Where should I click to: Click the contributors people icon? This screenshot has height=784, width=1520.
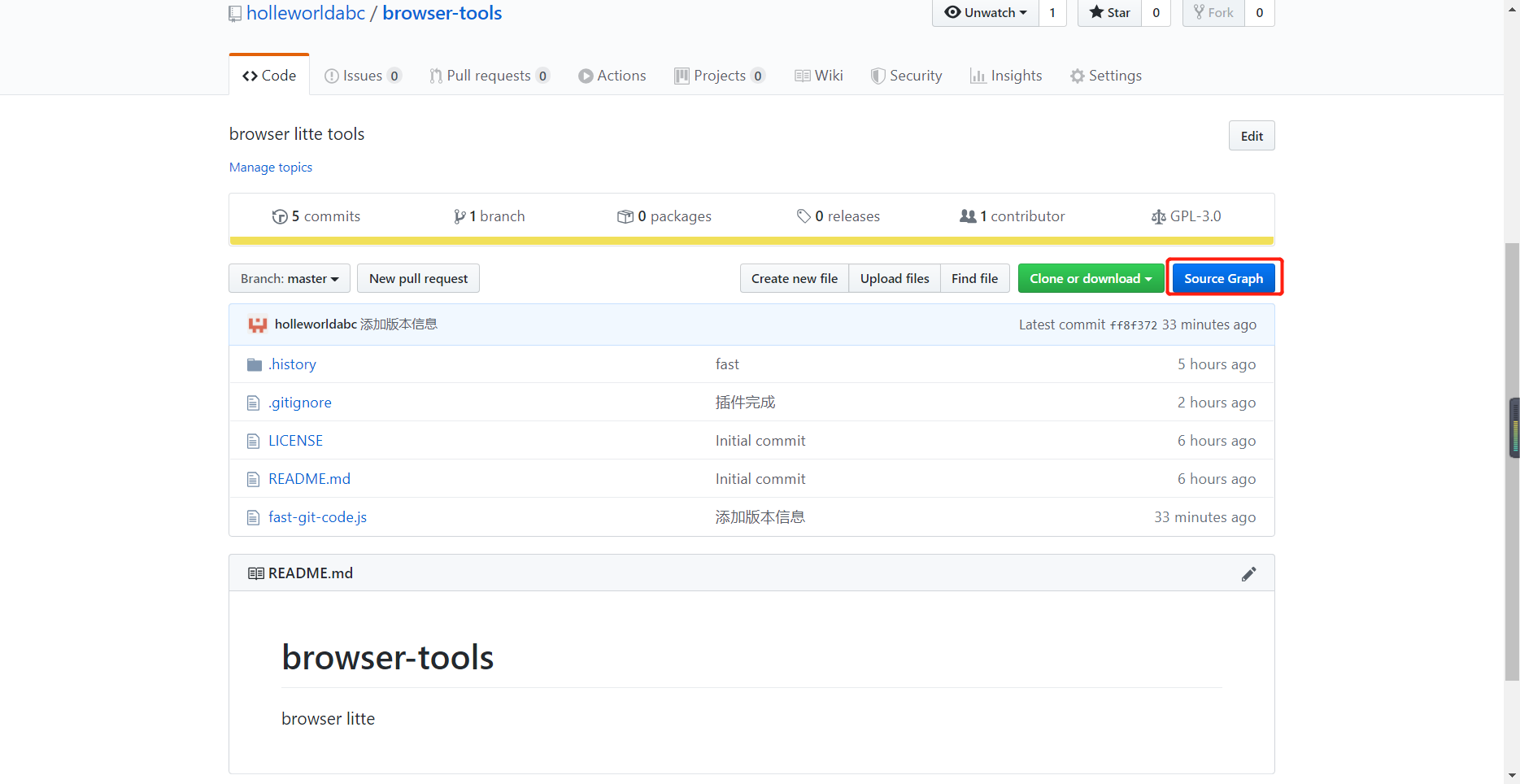coord(967,216)
